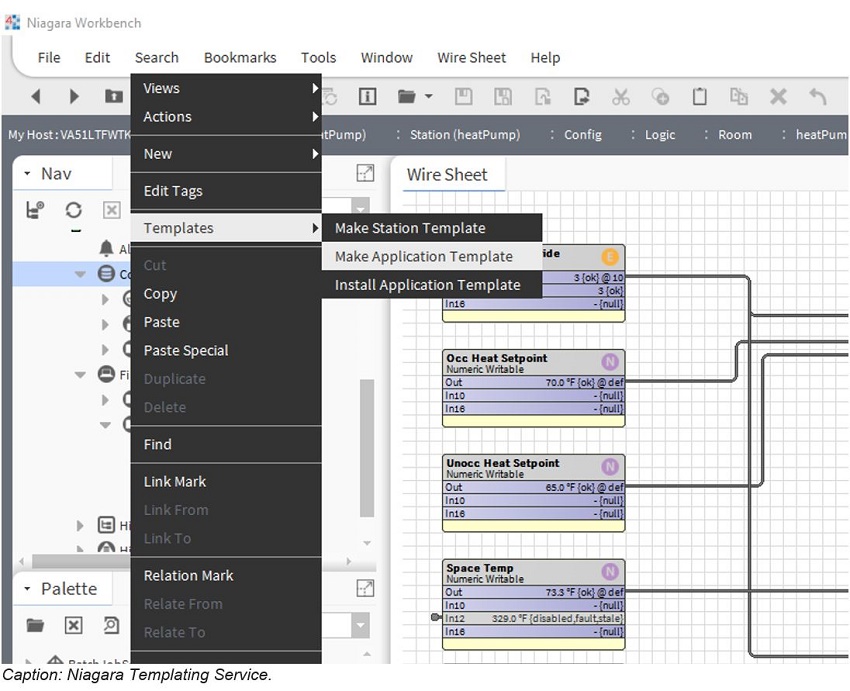Click the Palette close X icon
This screenshot has height=691, width=850.
pos(73,625)
